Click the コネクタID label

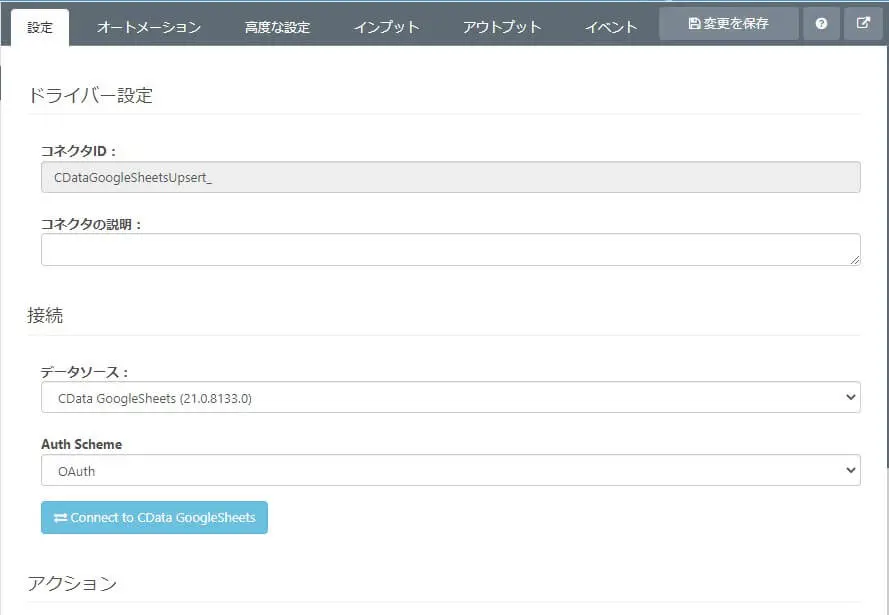tap(79, 151)
